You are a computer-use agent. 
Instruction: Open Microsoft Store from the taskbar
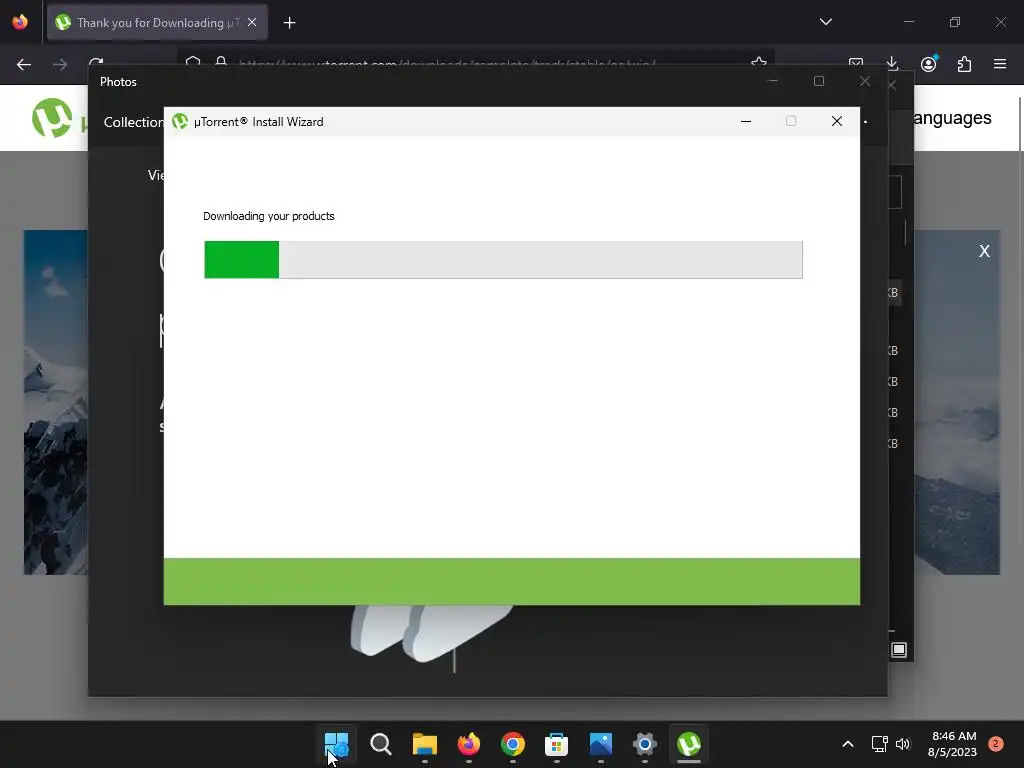coord(556,744)
